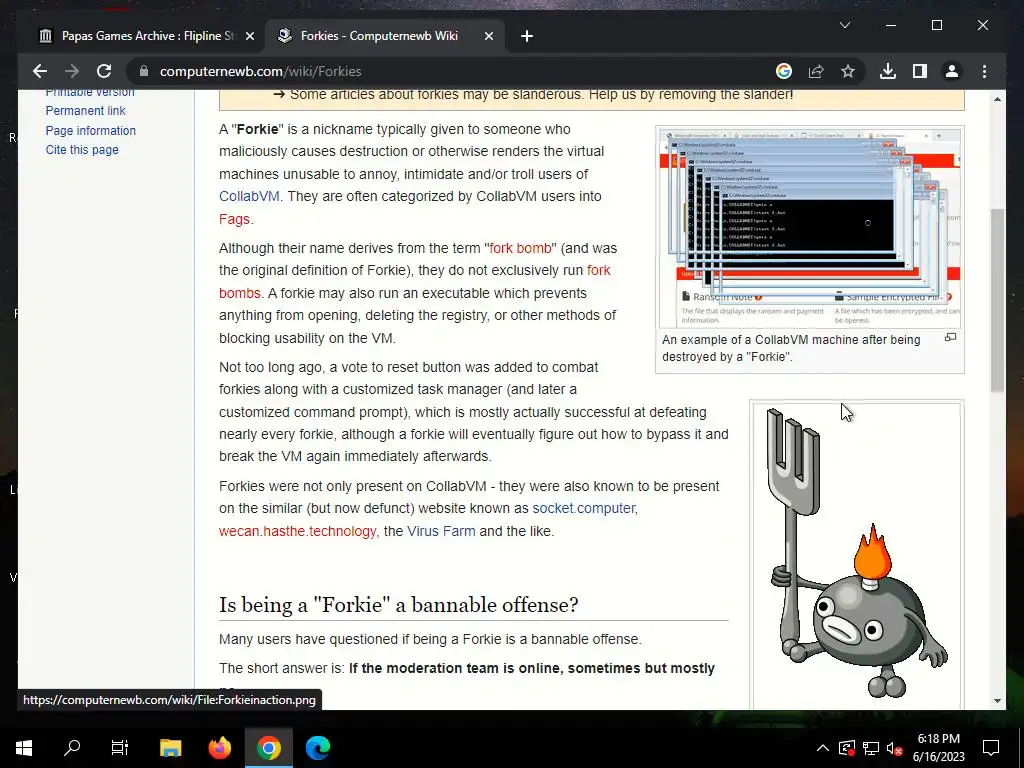Image resolution: width=1024 pixels, height=768 pixels.
Task: Open the network tray icon
Action: 871,748
